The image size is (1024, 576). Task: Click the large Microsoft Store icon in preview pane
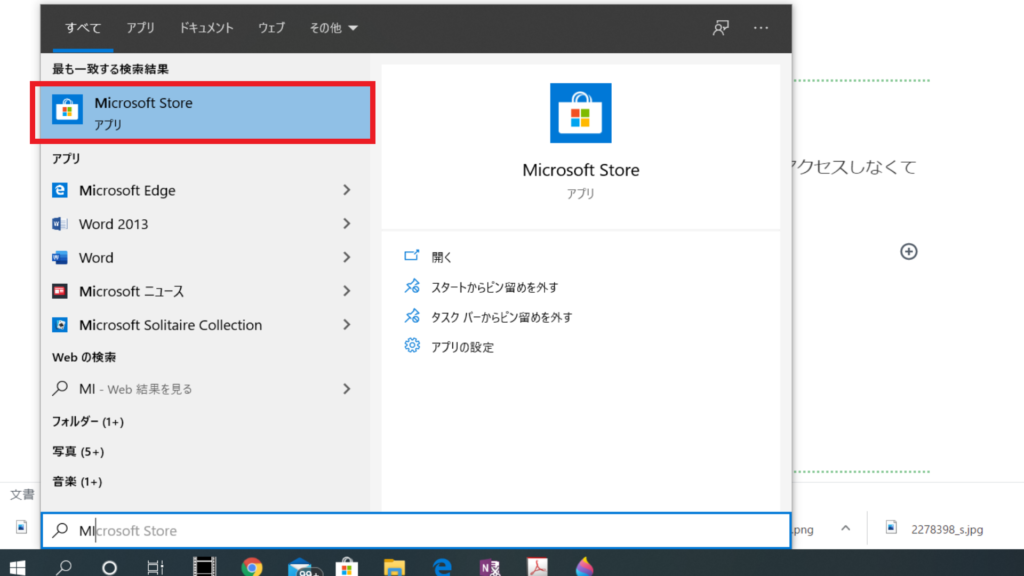coord(581,113)
